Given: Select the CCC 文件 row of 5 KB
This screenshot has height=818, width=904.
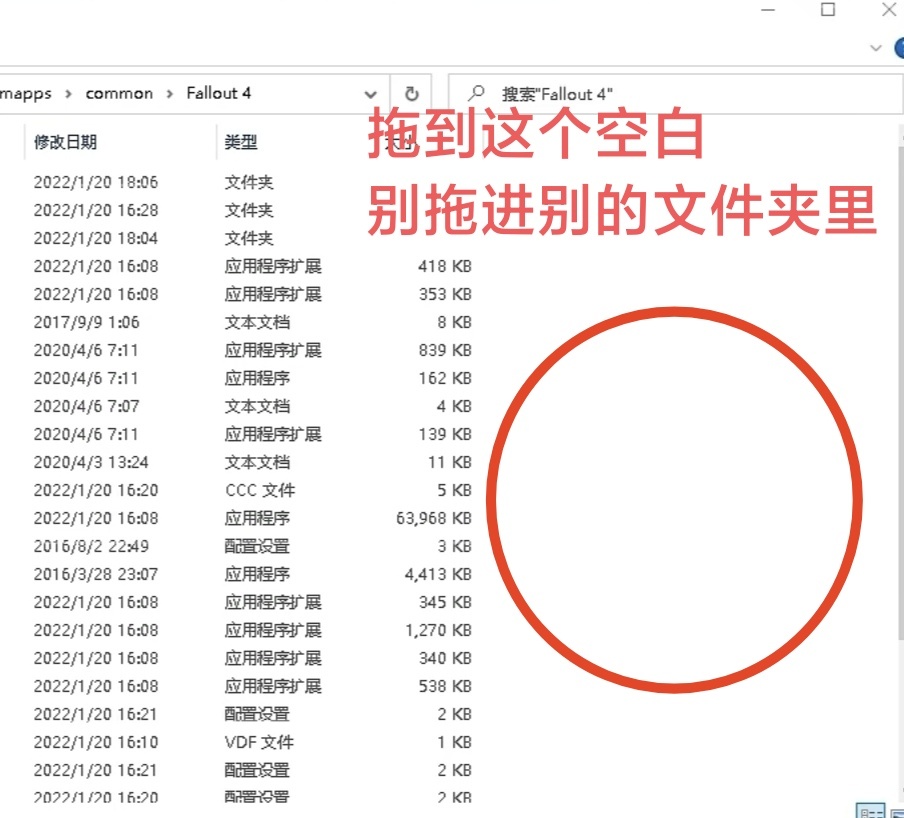Looking at the screenshot, I should coord(242,490).
